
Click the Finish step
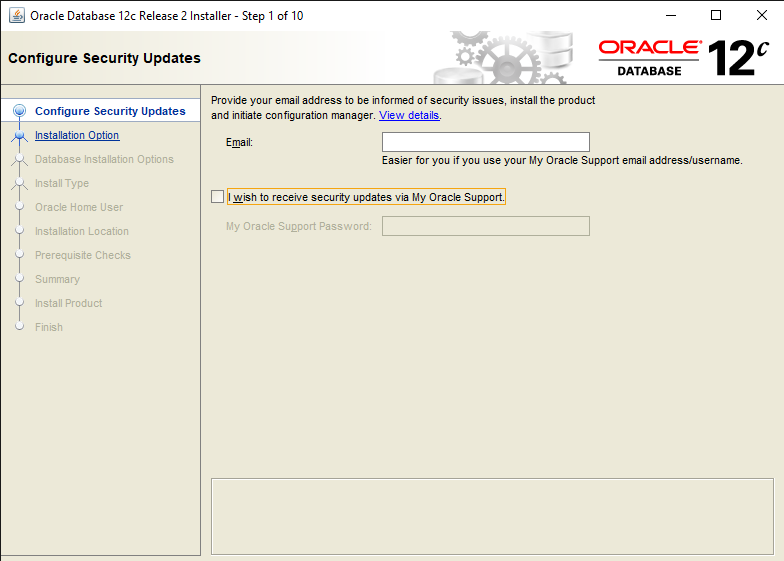(x=49, y=327)
